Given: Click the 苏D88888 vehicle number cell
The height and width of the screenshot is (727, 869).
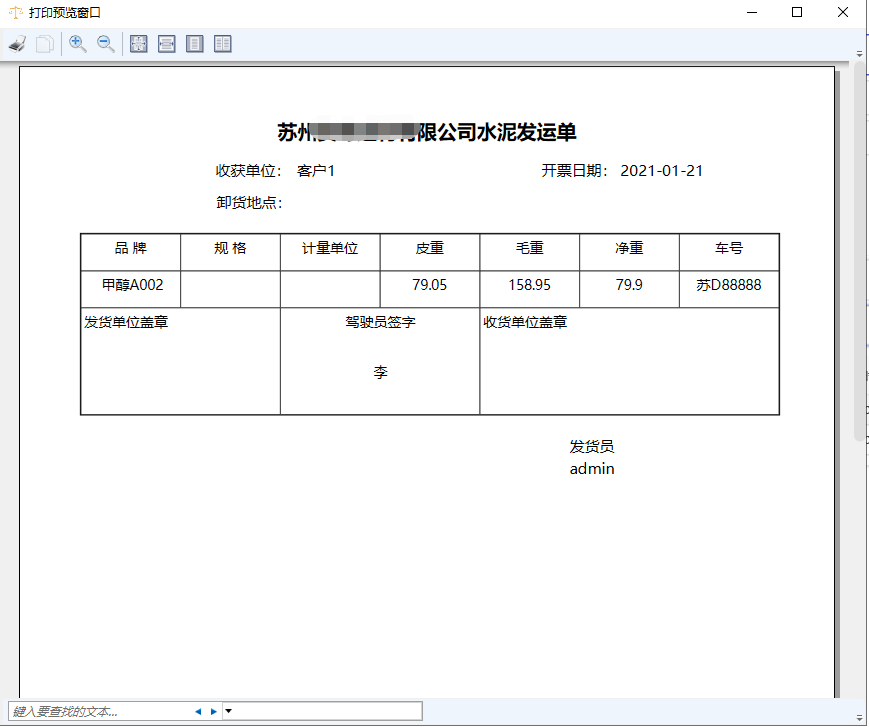Looking at the screenshot, I should pyautogui.click(x=728, y=285).
